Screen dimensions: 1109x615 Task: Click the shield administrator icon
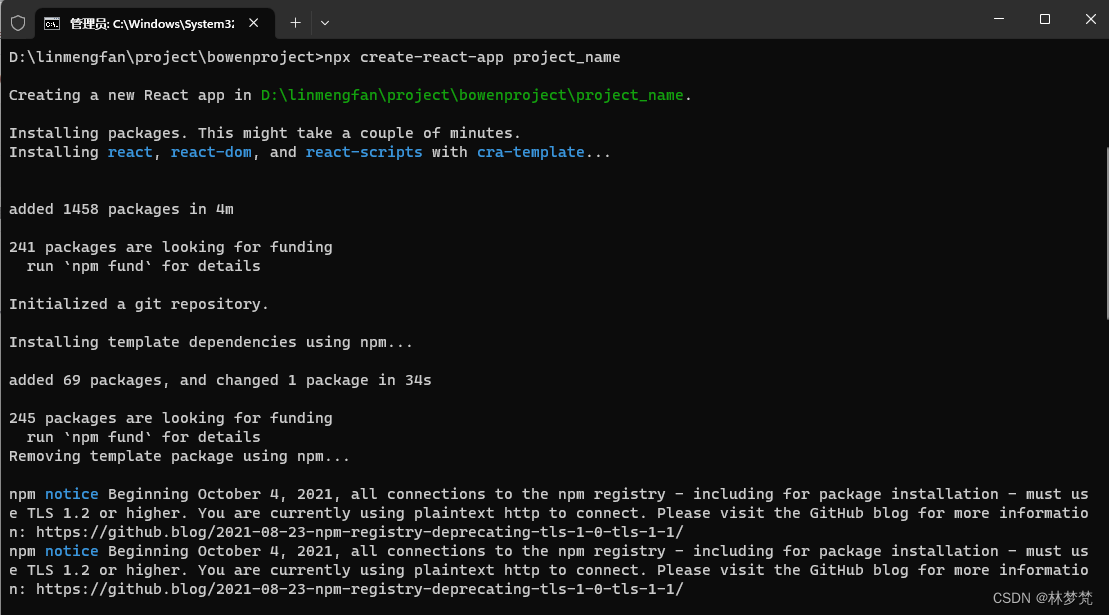point(18,22)
